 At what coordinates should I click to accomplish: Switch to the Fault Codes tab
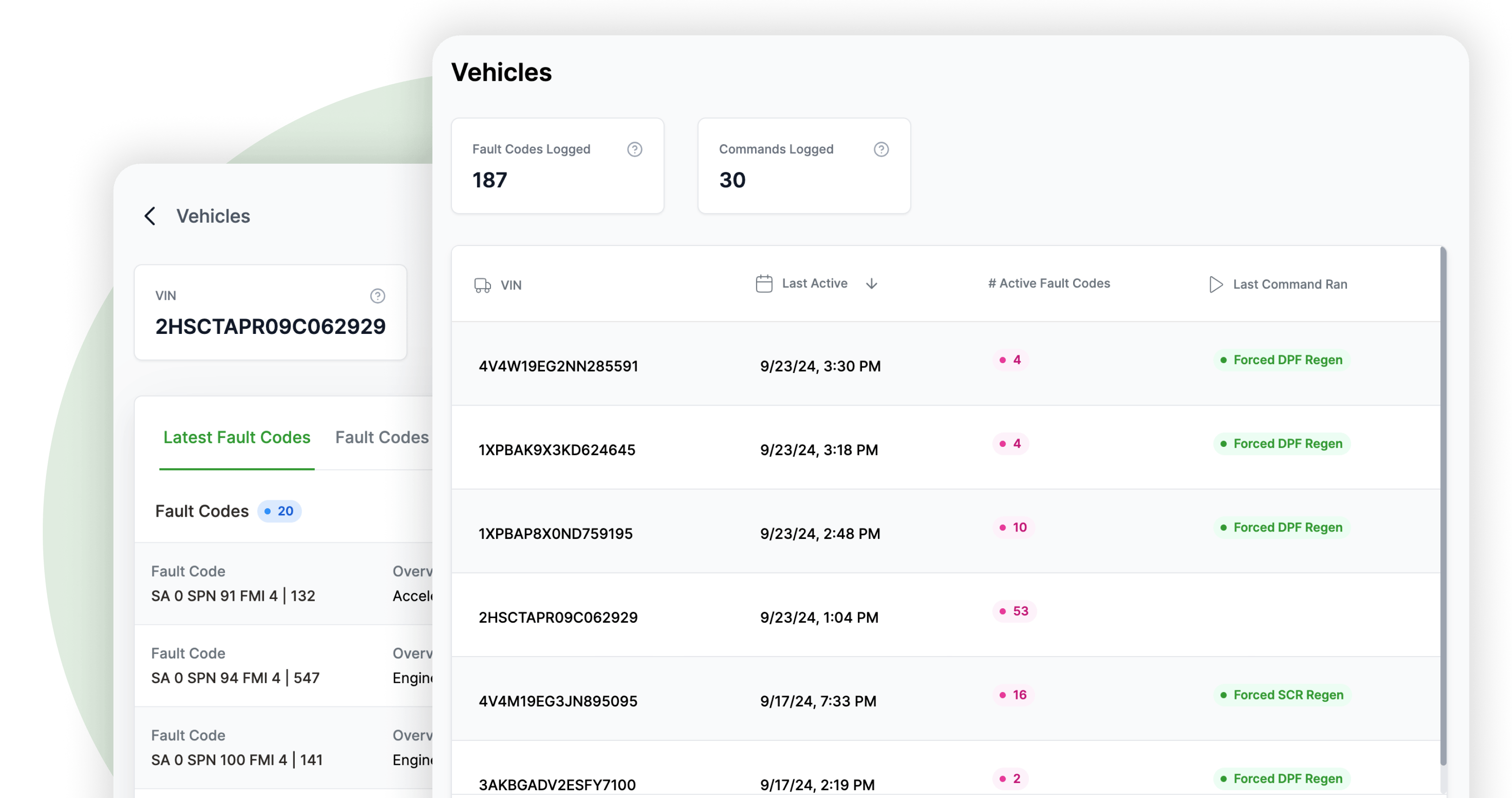click(382, 438)
